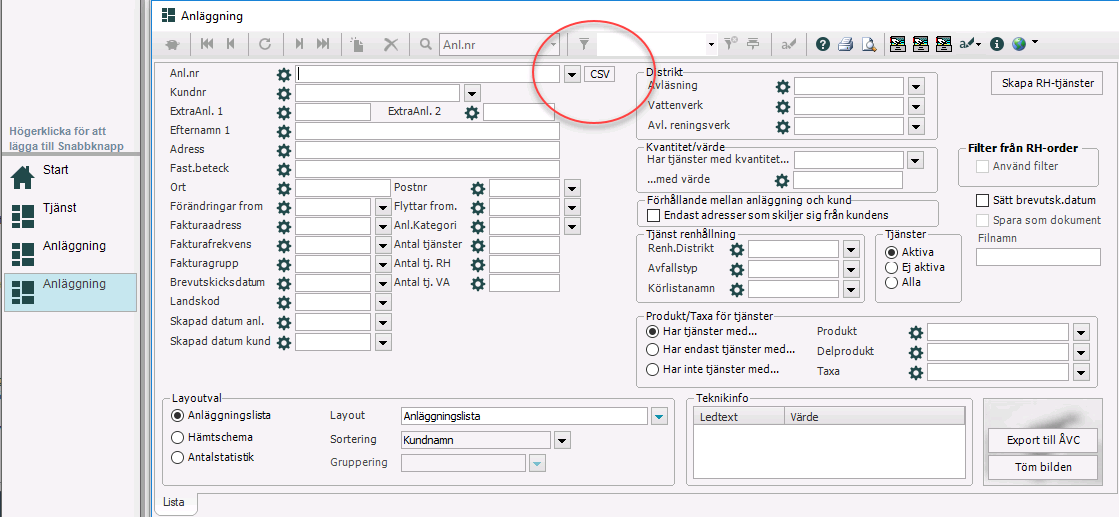Click Export till ÅVC button

1043,441
